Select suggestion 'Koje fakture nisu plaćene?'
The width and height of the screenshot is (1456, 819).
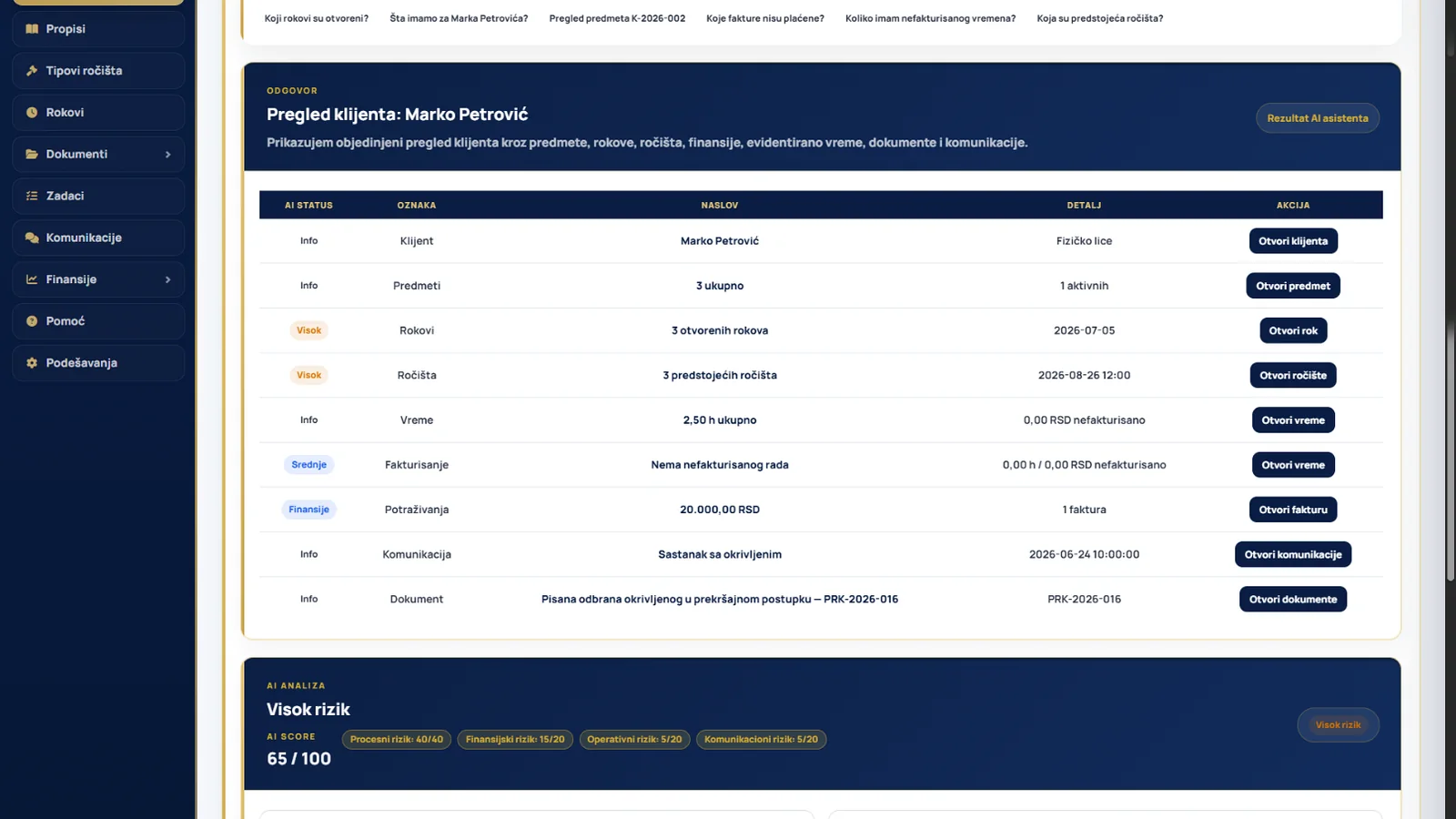tap(765, 18)
